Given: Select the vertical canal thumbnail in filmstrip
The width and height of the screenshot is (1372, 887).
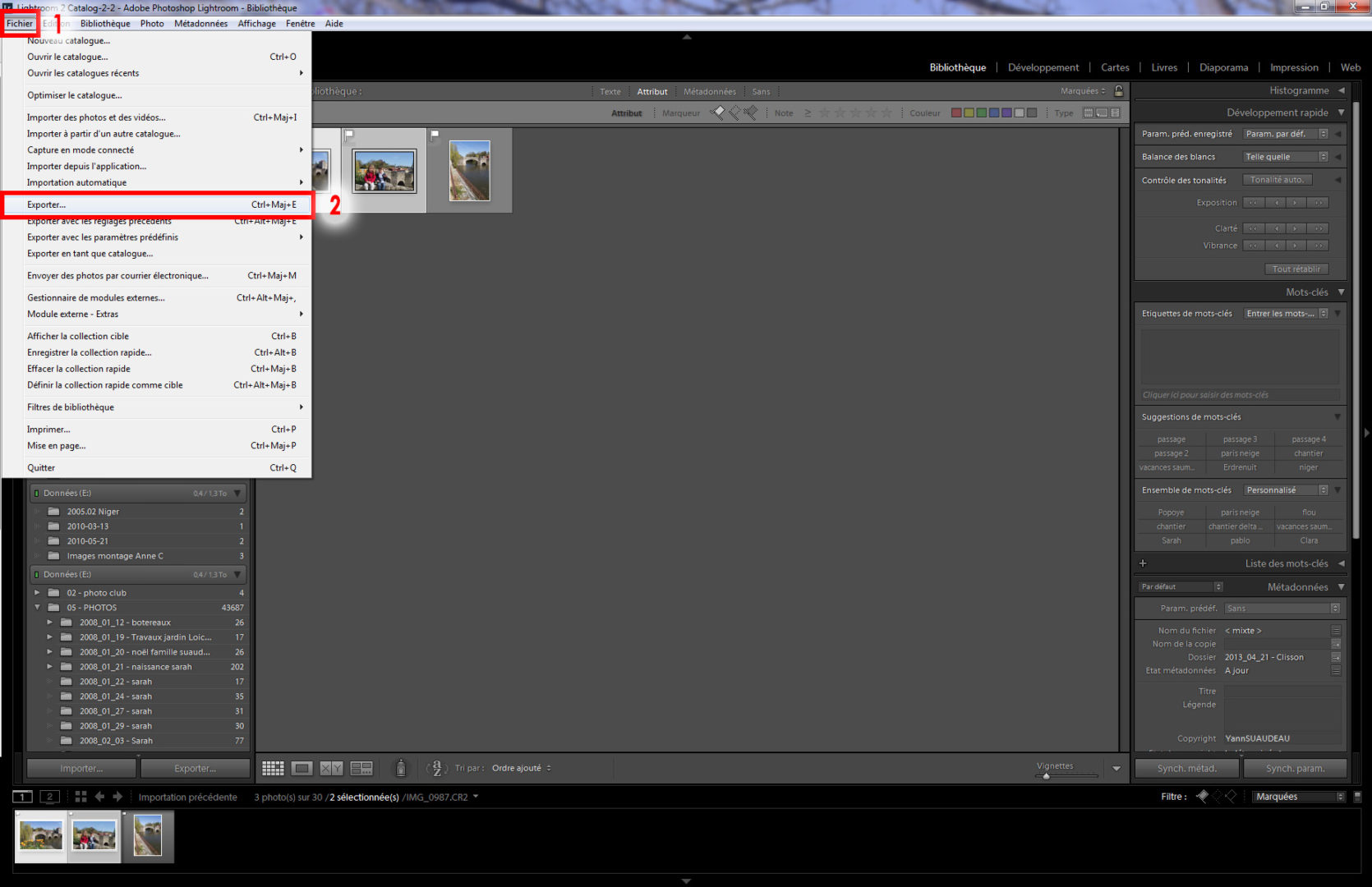Looking at the screenshot, I should tap(148, 836).
